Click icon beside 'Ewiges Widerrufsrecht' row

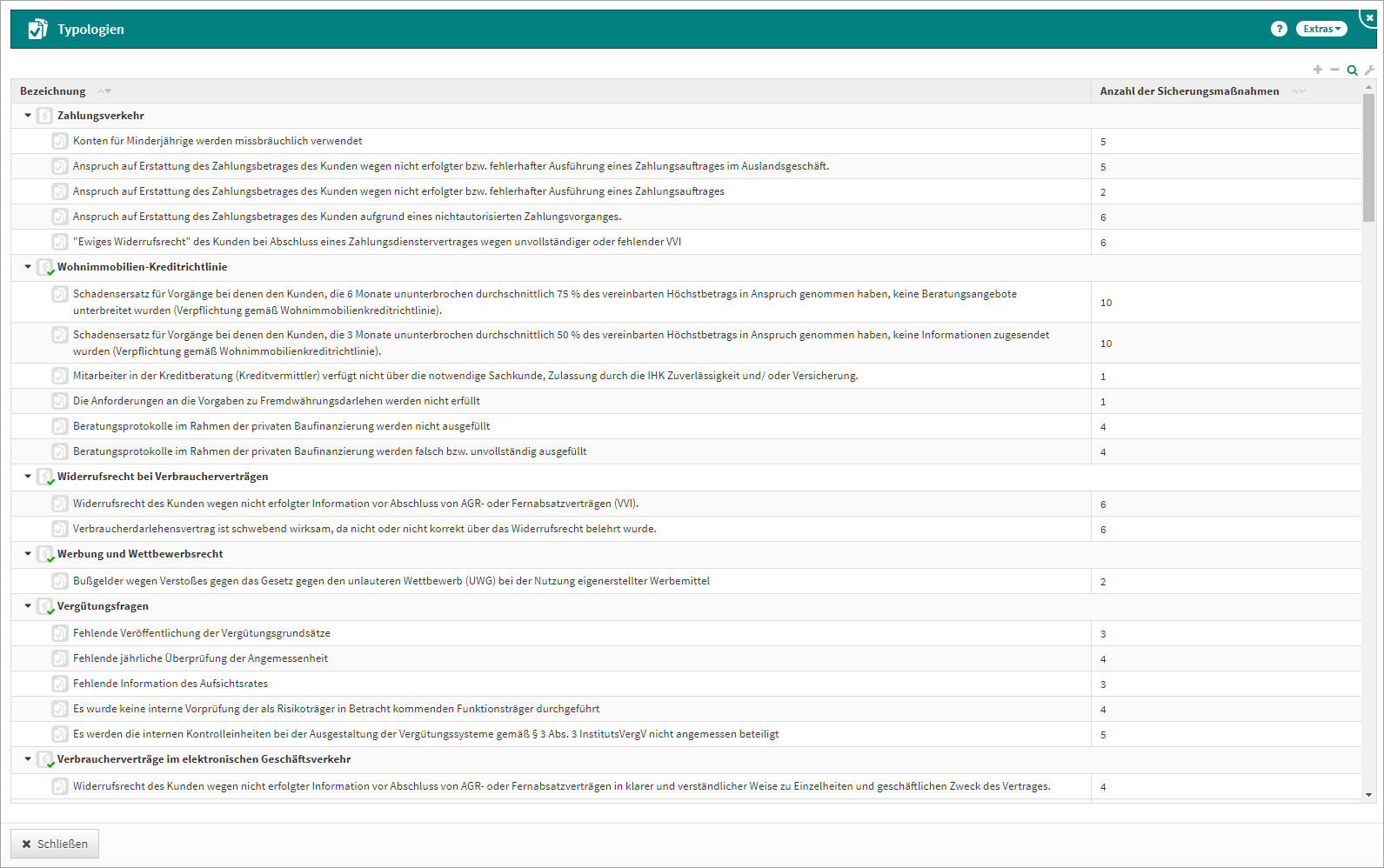coord(60,242)
